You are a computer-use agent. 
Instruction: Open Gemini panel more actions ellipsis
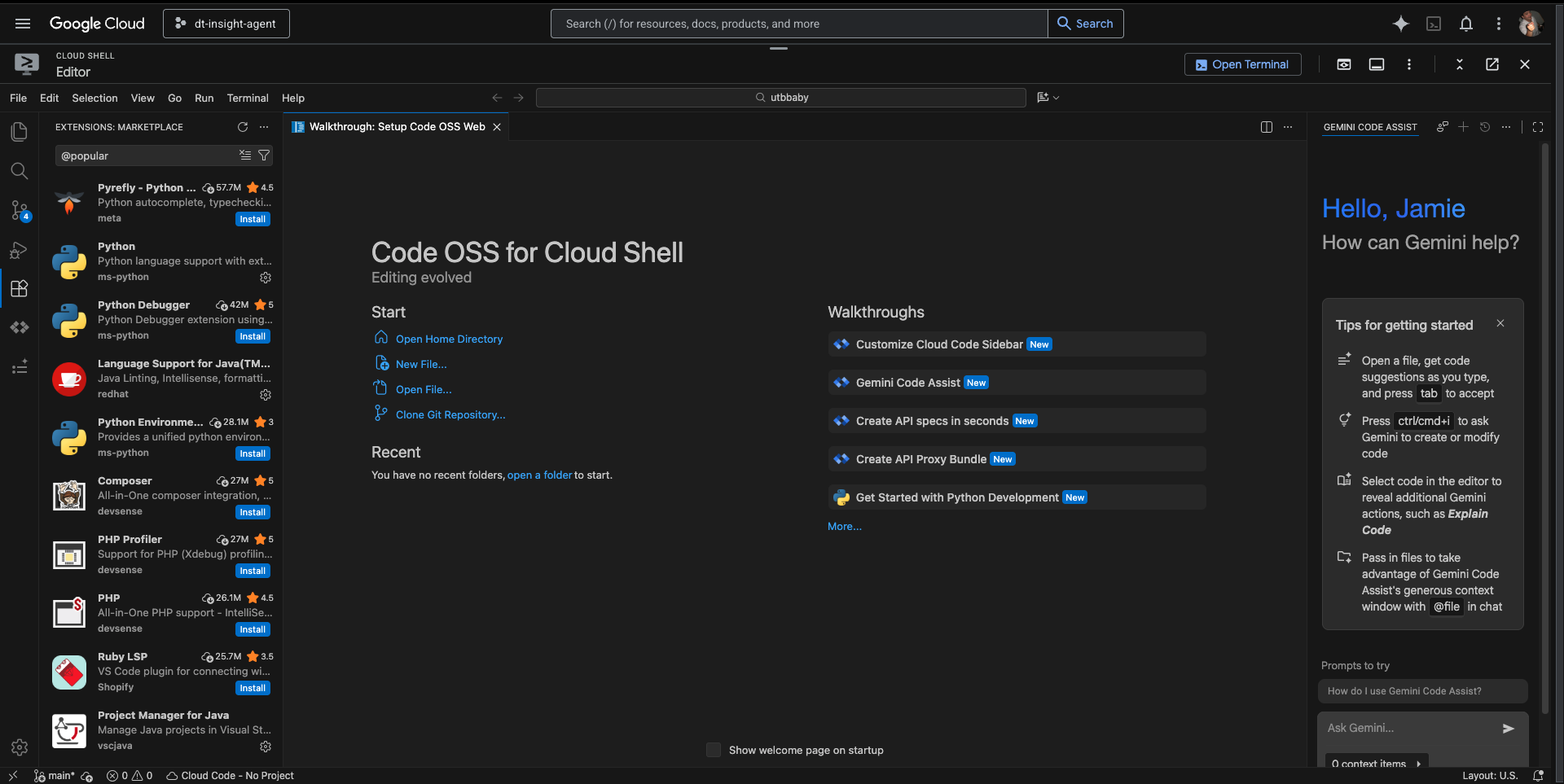(1506, 127)
